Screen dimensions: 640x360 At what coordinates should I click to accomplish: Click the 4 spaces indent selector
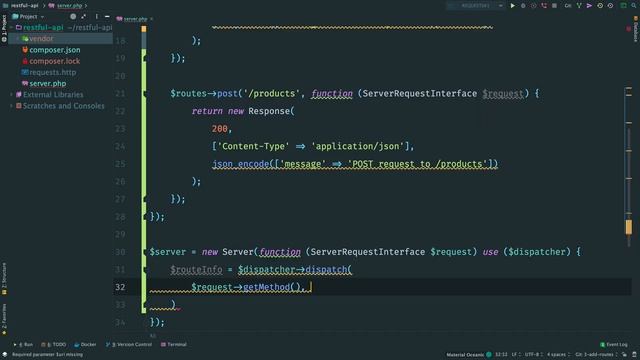558,355
